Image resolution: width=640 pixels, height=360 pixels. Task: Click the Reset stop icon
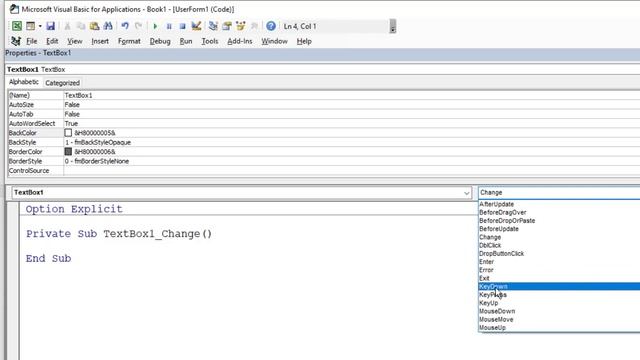(182, 26)
